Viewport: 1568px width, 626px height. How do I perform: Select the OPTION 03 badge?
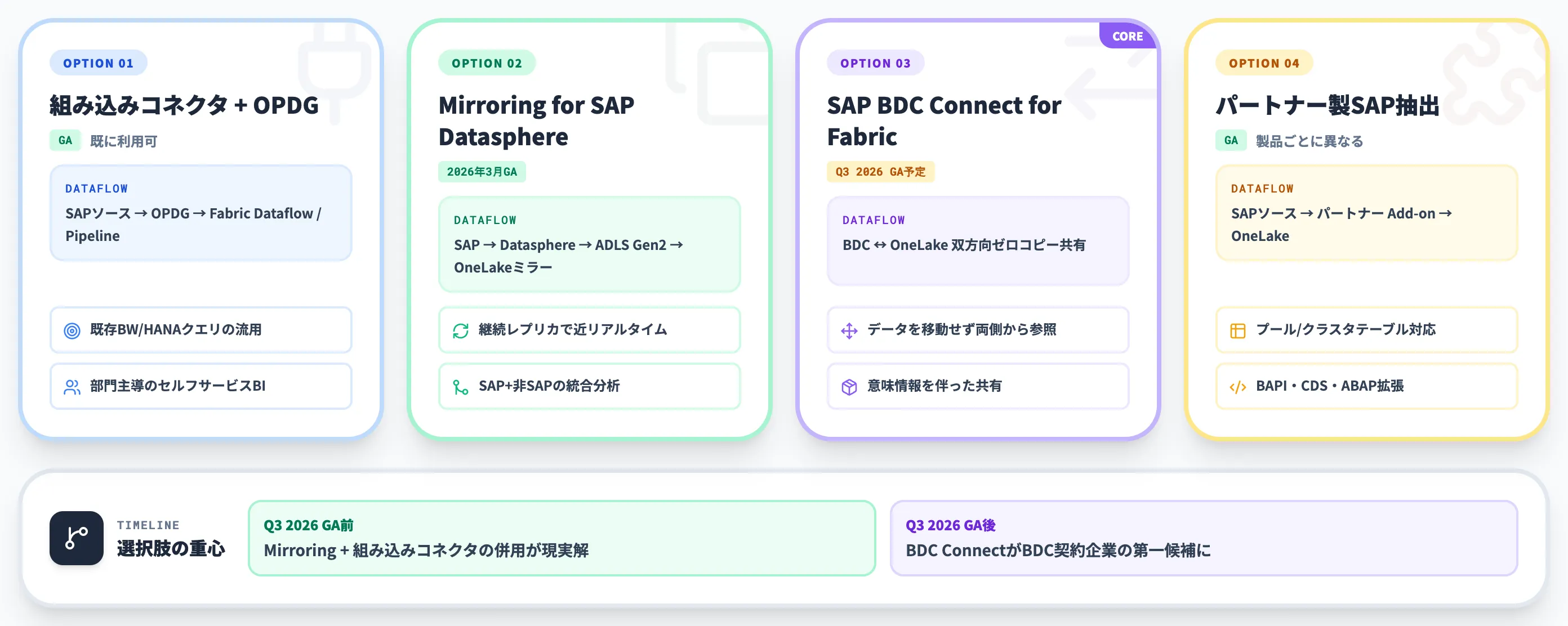coord(875,62)
